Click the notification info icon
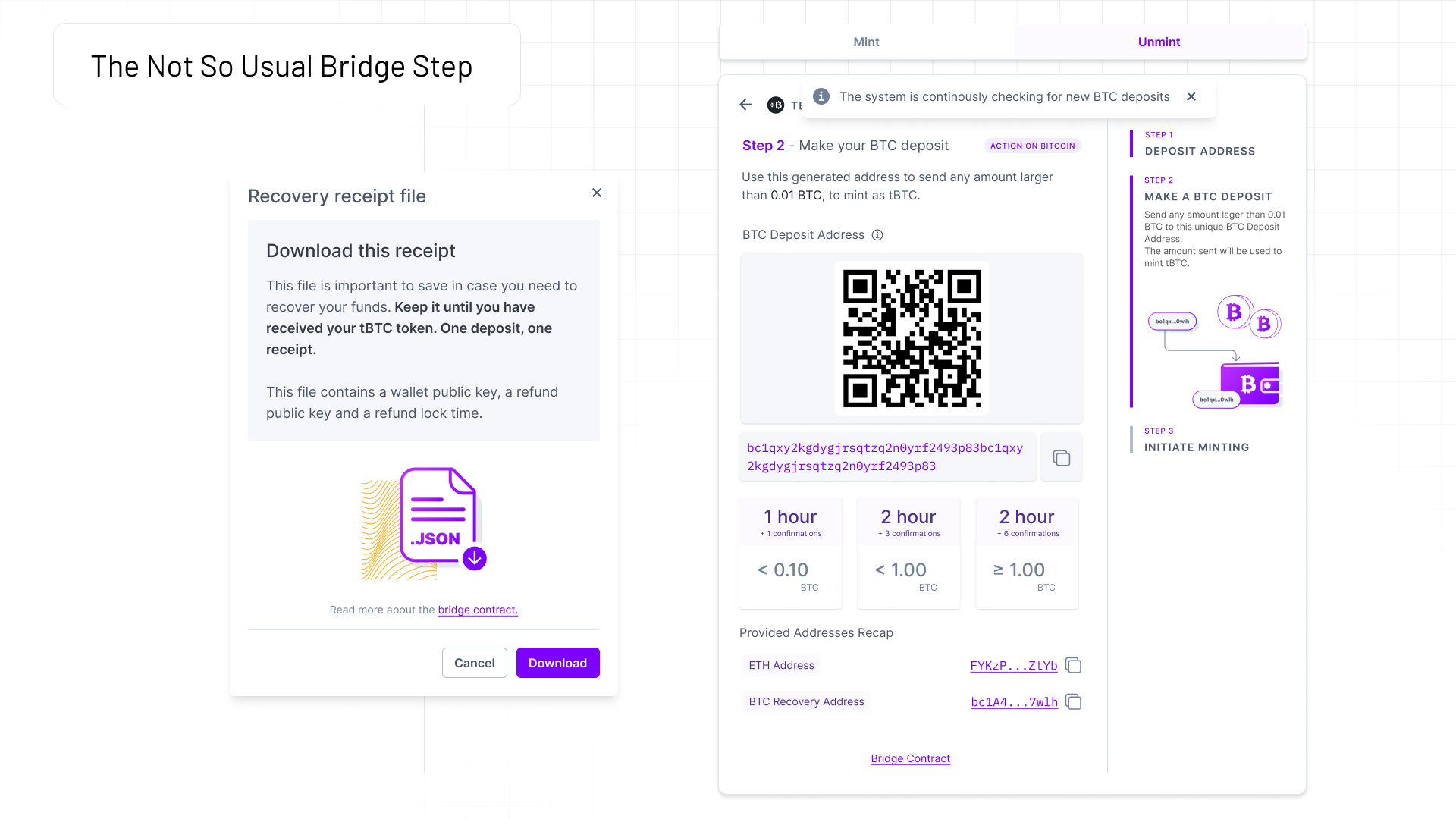The width and height of the screenshot is (1456, 819). [821, 96]
